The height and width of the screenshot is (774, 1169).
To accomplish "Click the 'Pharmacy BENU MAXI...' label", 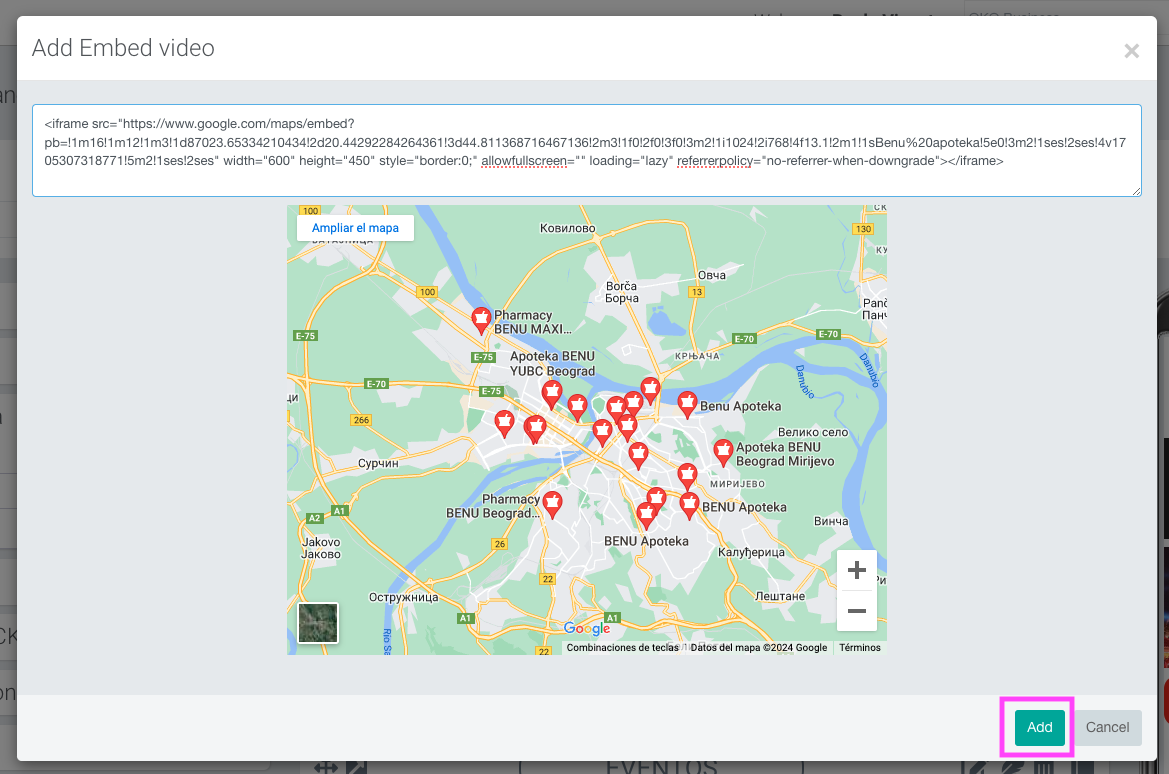I will tap(532, 322).
